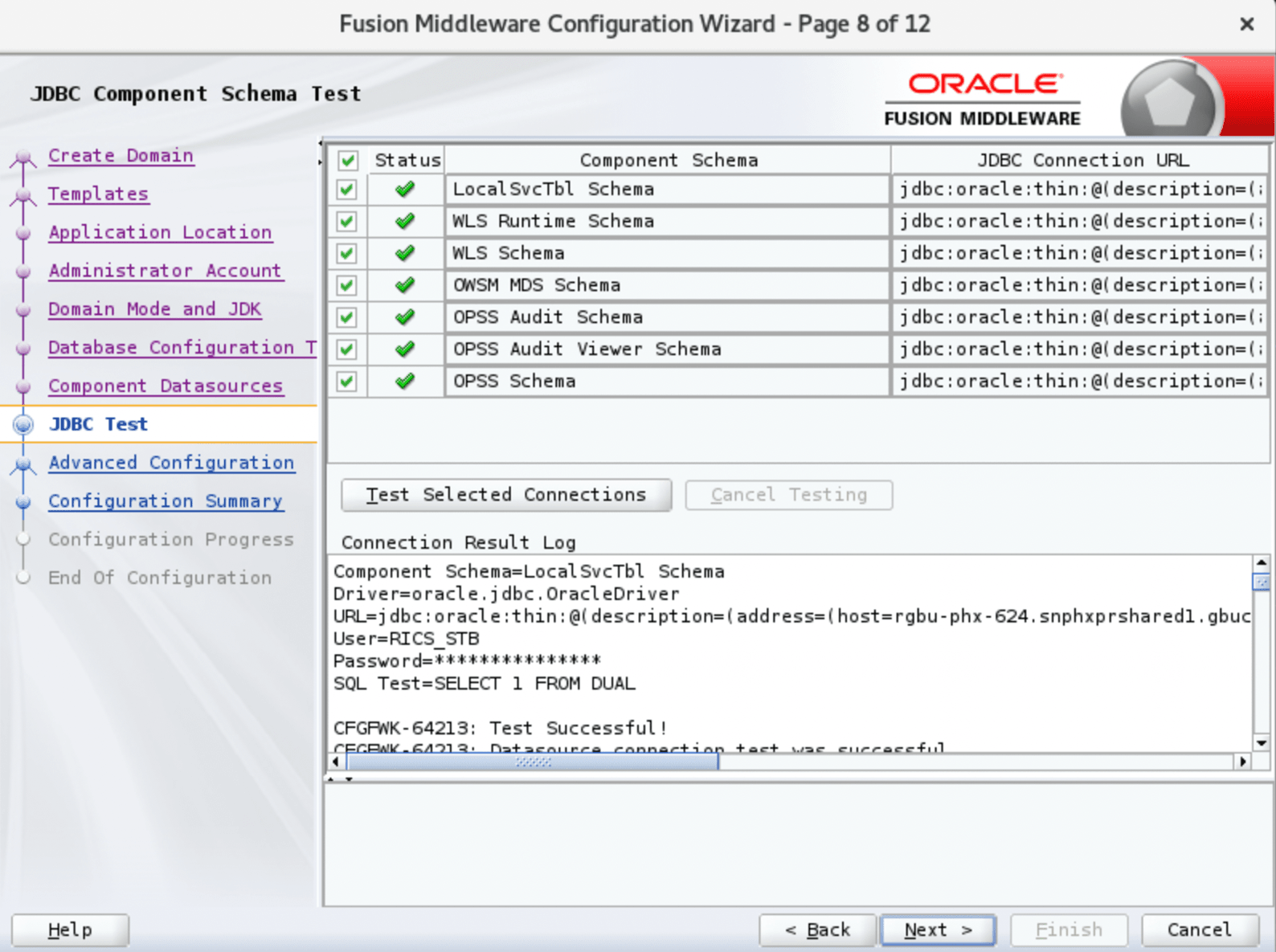Click the Component Schema column header
The image size is (1276, 952).
tap(669, 160)
